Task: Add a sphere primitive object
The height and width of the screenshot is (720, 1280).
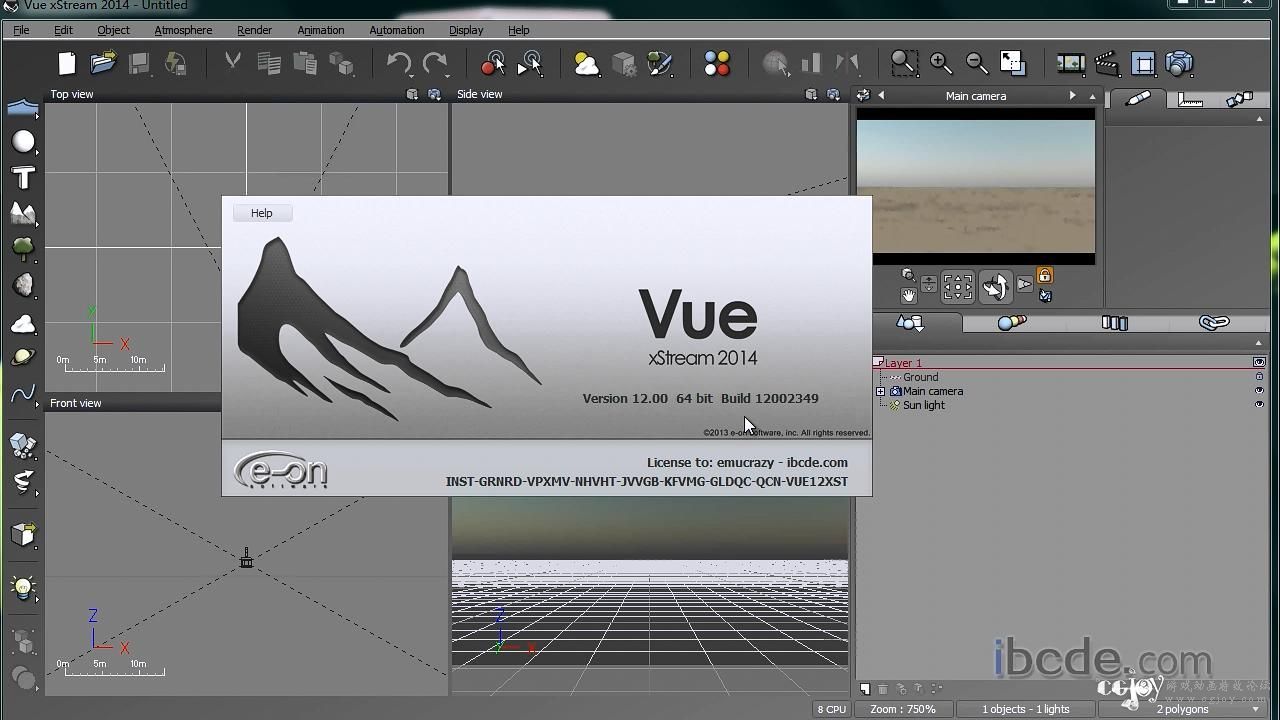Action: click(x=22, y=142)
